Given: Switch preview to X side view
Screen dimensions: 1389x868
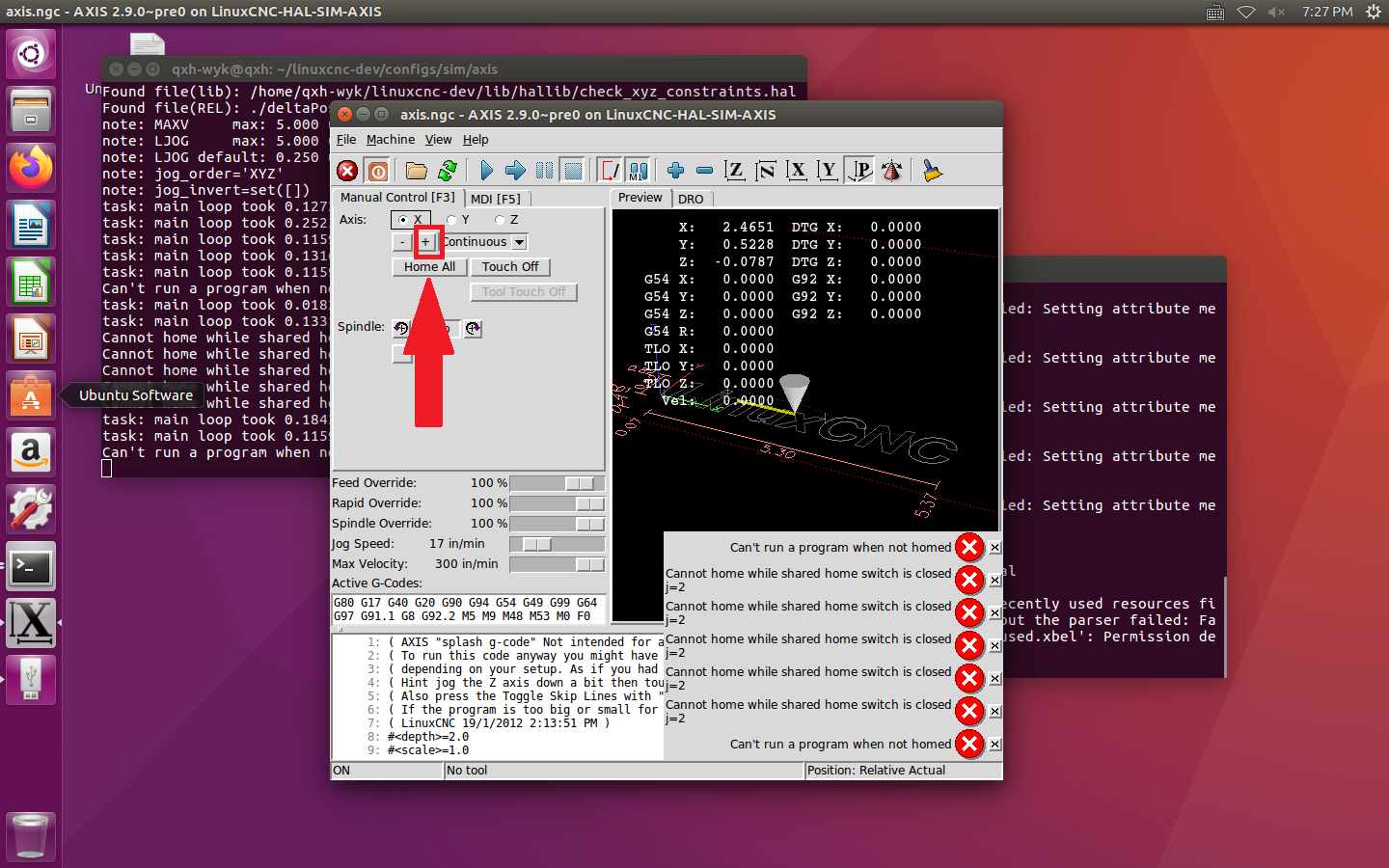Looking at the screenshot, I should 797,171.
